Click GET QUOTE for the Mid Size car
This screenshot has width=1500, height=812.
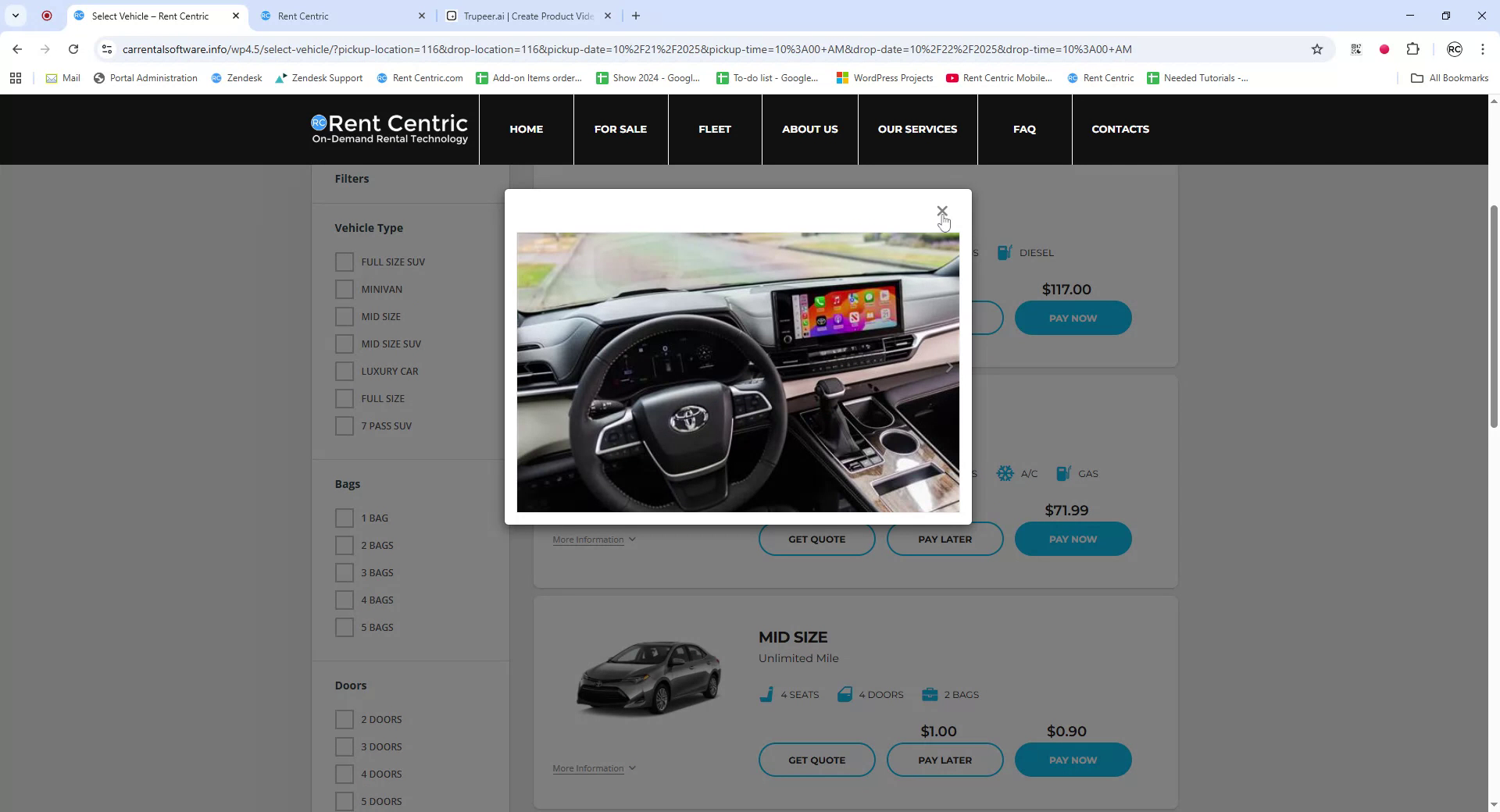pos(816,760)
